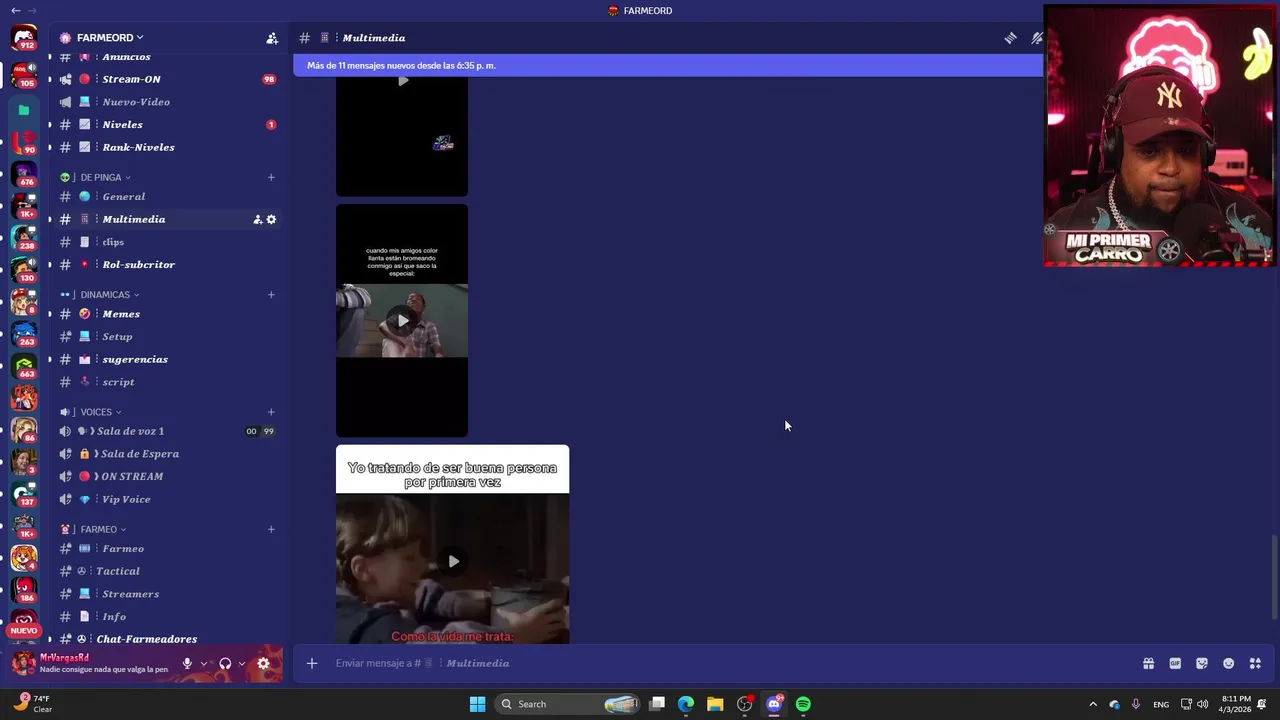The width and height of the screenshot is (1280, 720).
Task: Play the 'Yo tratando de ser buena persona' video
Action: [x=453, y=561]
